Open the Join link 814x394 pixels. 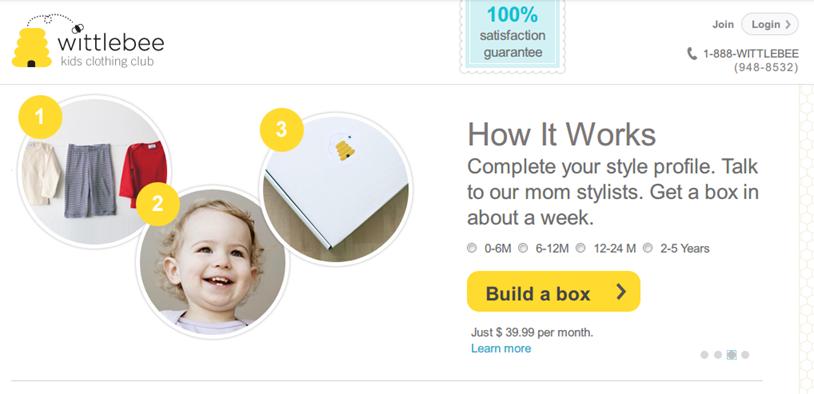point(723,24)
